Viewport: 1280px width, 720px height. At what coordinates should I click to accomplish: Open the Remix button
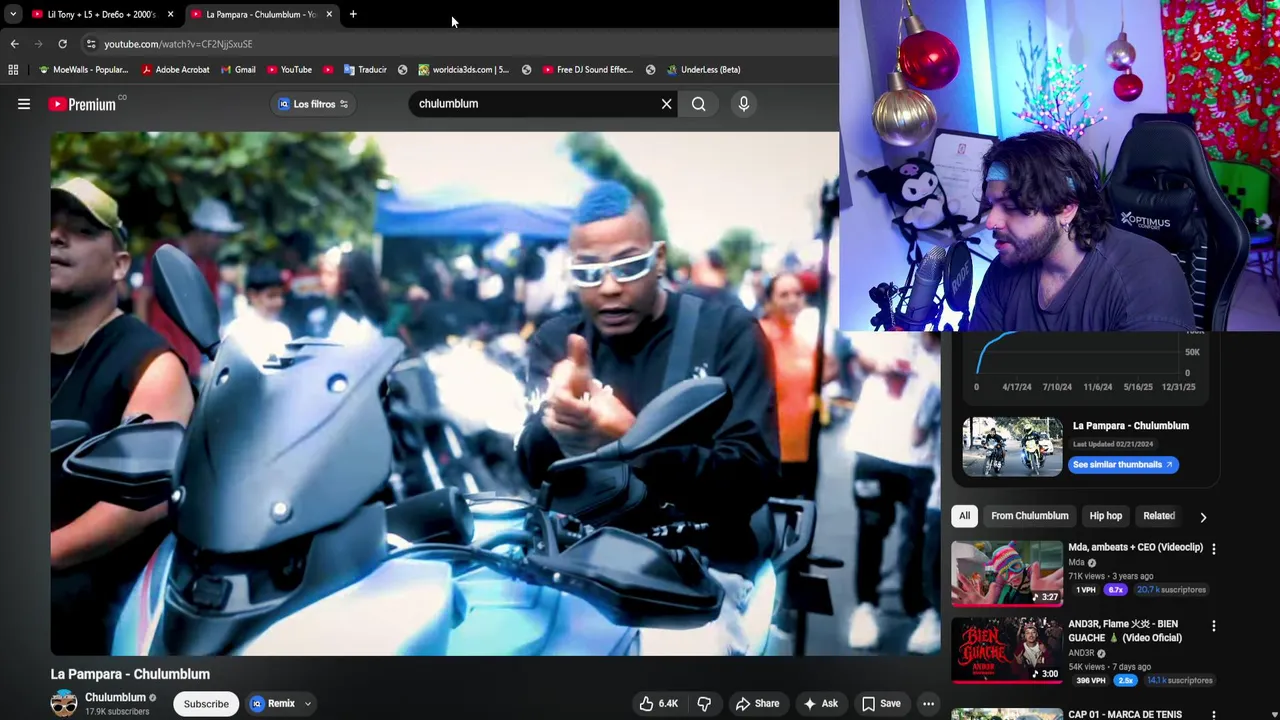[x=273, y=703]
